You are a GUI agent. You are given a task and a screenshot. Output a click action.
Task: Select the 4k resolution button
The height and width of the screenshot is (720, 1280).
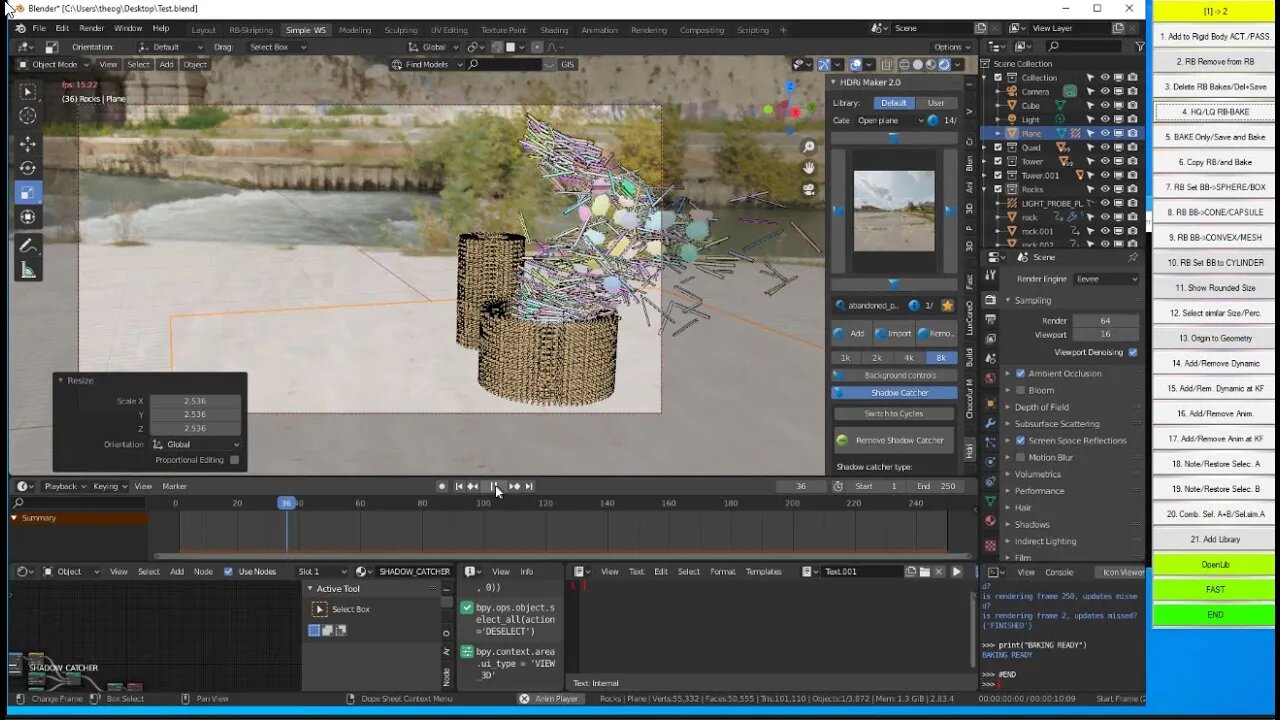coord(909,358)
